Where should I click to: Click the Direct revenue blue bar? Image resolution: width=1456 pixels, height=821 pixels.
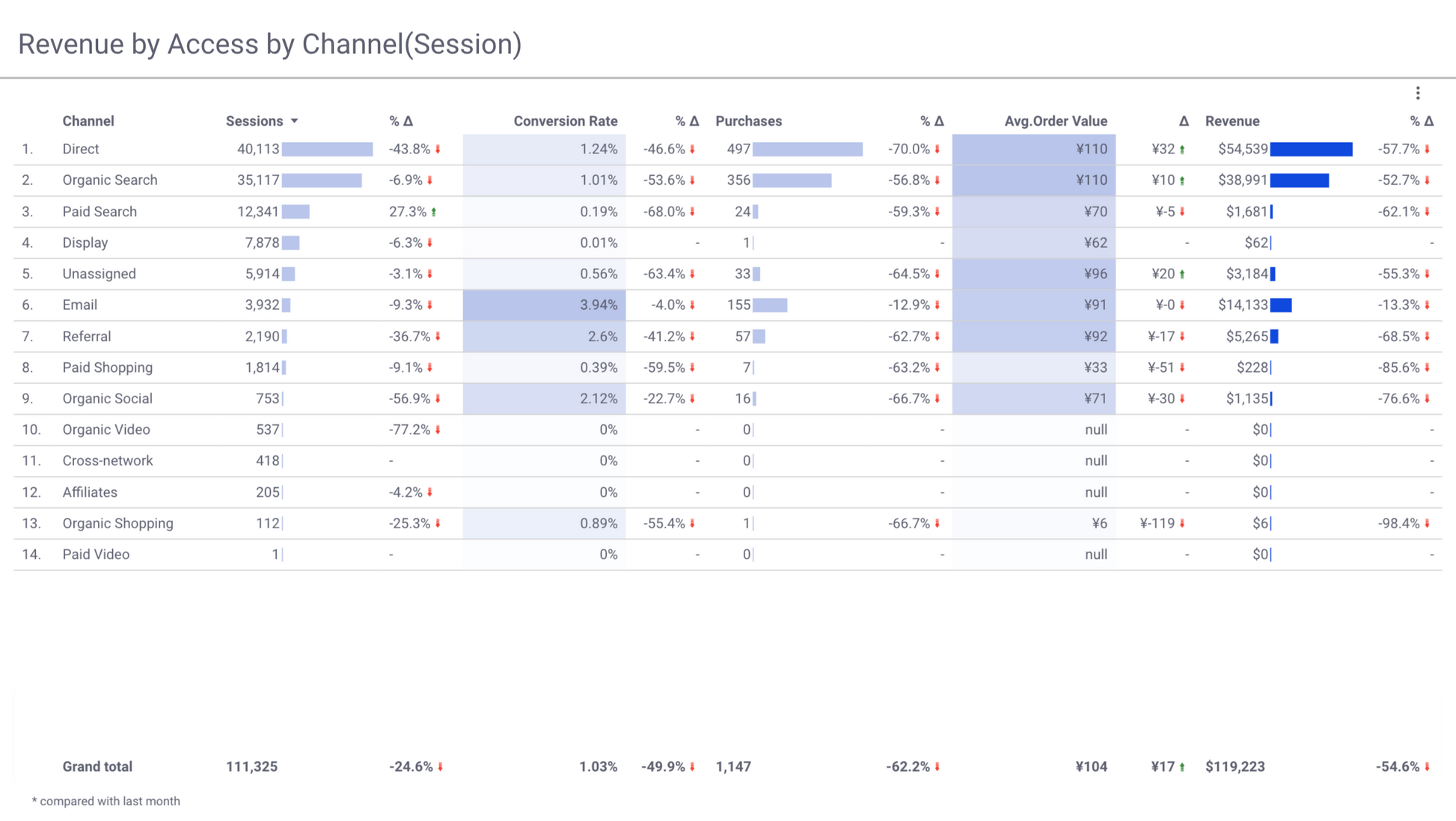(x=1311, y=150)
